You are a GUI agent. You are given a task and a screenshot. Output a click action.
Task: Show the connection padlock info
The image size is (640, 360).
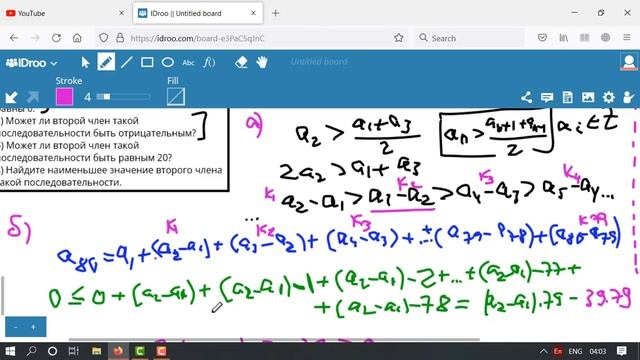pos(120,38)
